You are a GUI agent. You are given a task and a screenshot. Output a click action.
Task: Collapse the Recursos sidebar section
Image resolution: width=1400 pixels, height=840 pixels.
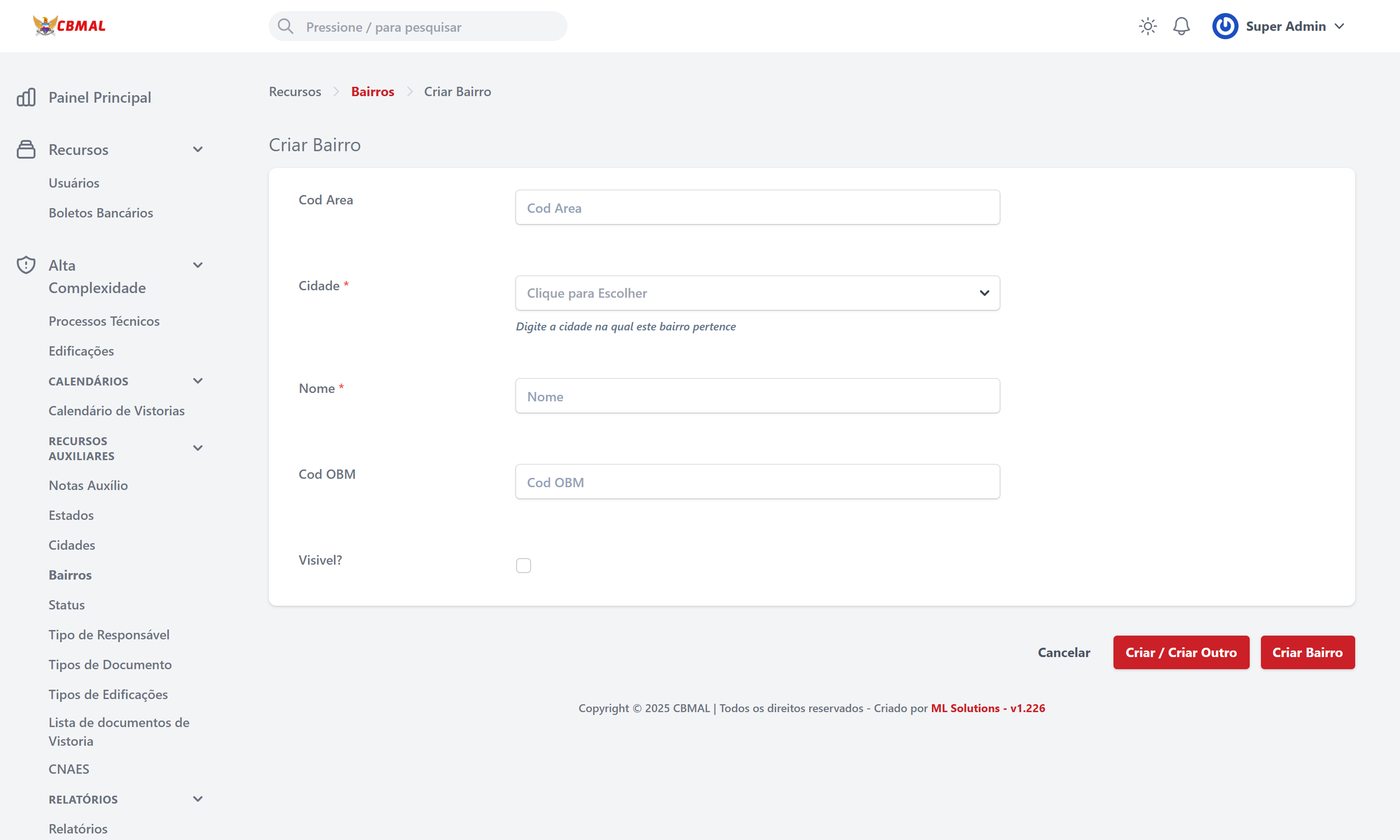click(x=197, y=149)
